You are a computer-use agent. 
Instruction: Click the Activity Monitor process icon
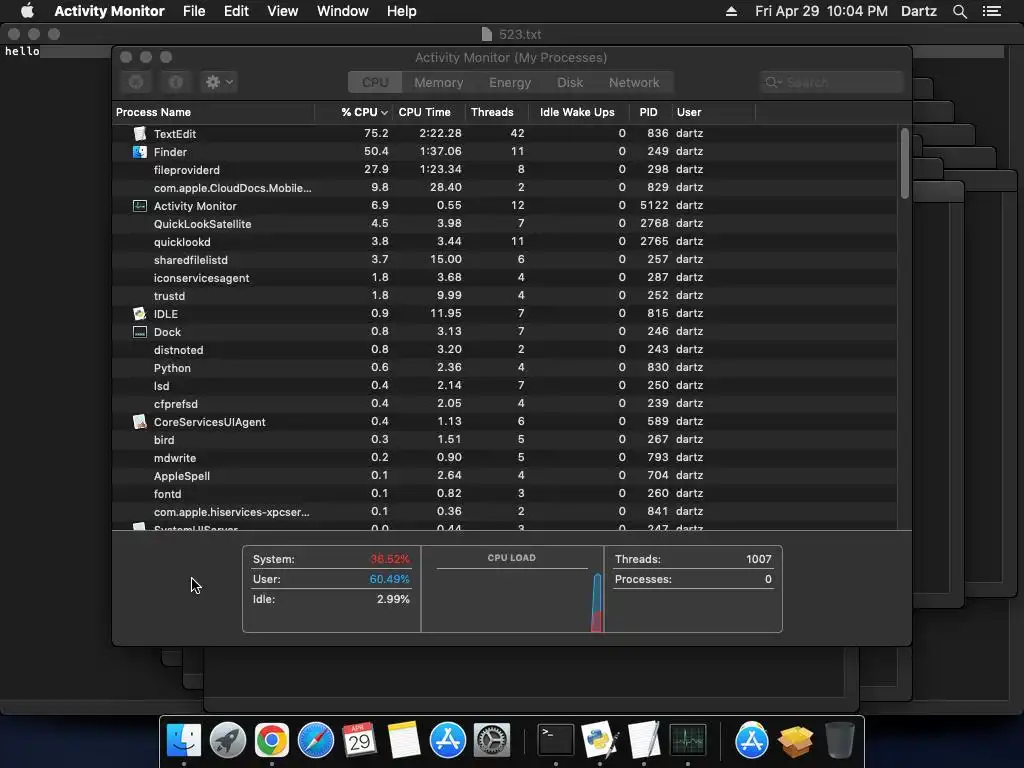point(140,206)
